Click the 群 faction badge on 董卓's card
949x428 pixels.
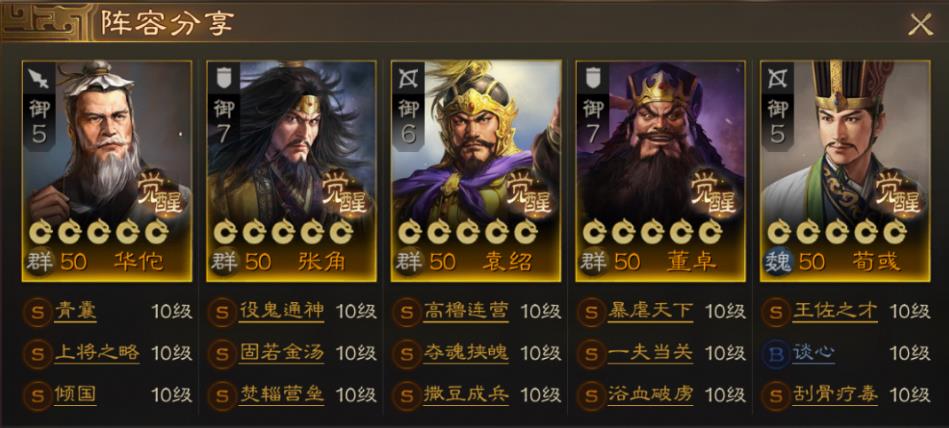point(593,262)
